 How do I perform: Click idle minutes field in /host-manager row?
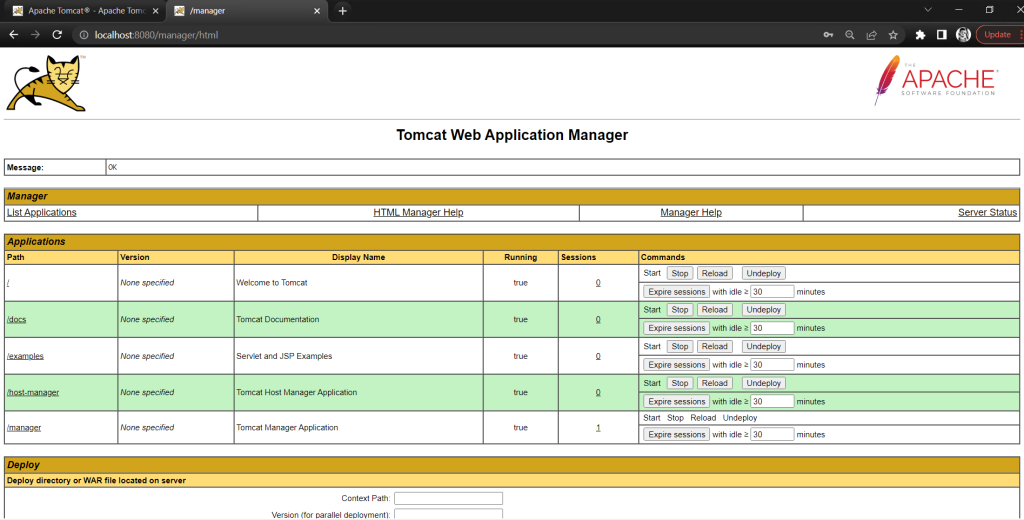tap(772, 401)
